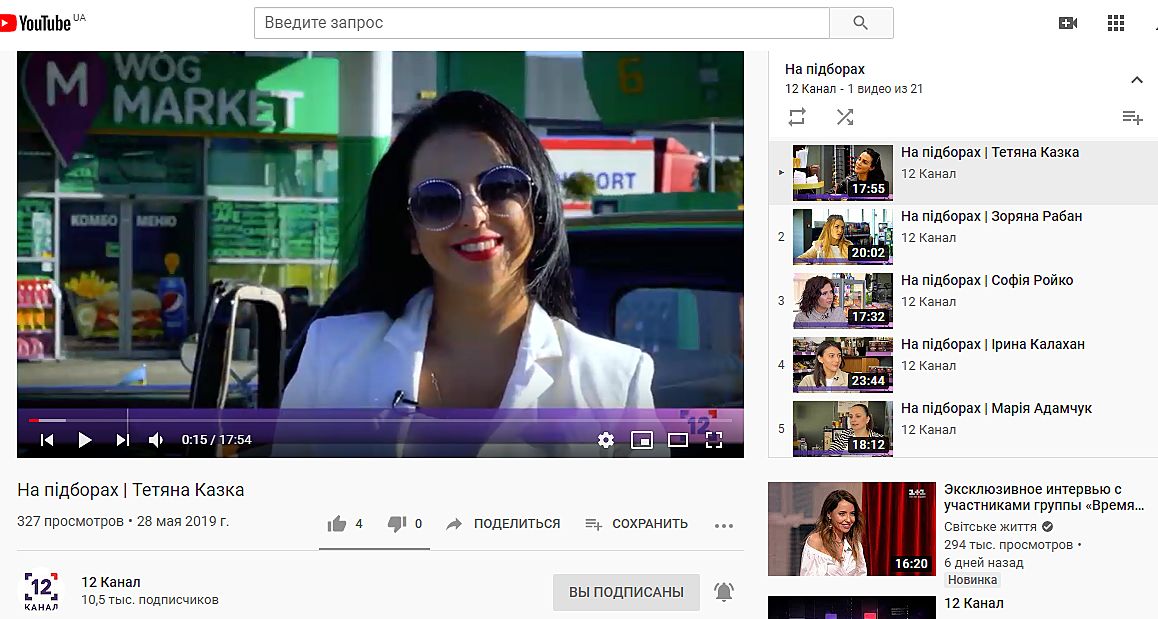1158x619 pixels.
Task: Click the ВЫ ПОДПИСАНЫ subscription button
Action: (626, 592)
